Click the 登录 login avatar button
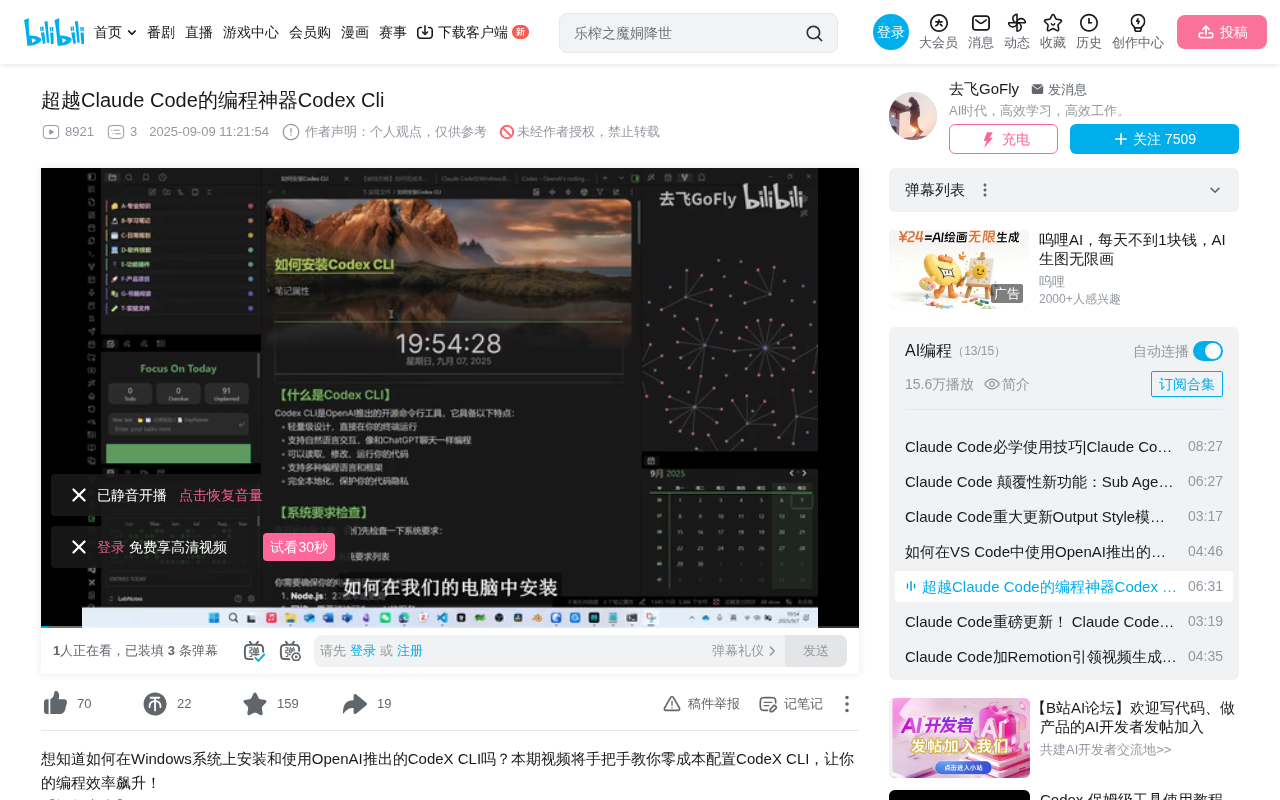The height and width of the screenshot is (800, 1280). [x=891, y=32]
